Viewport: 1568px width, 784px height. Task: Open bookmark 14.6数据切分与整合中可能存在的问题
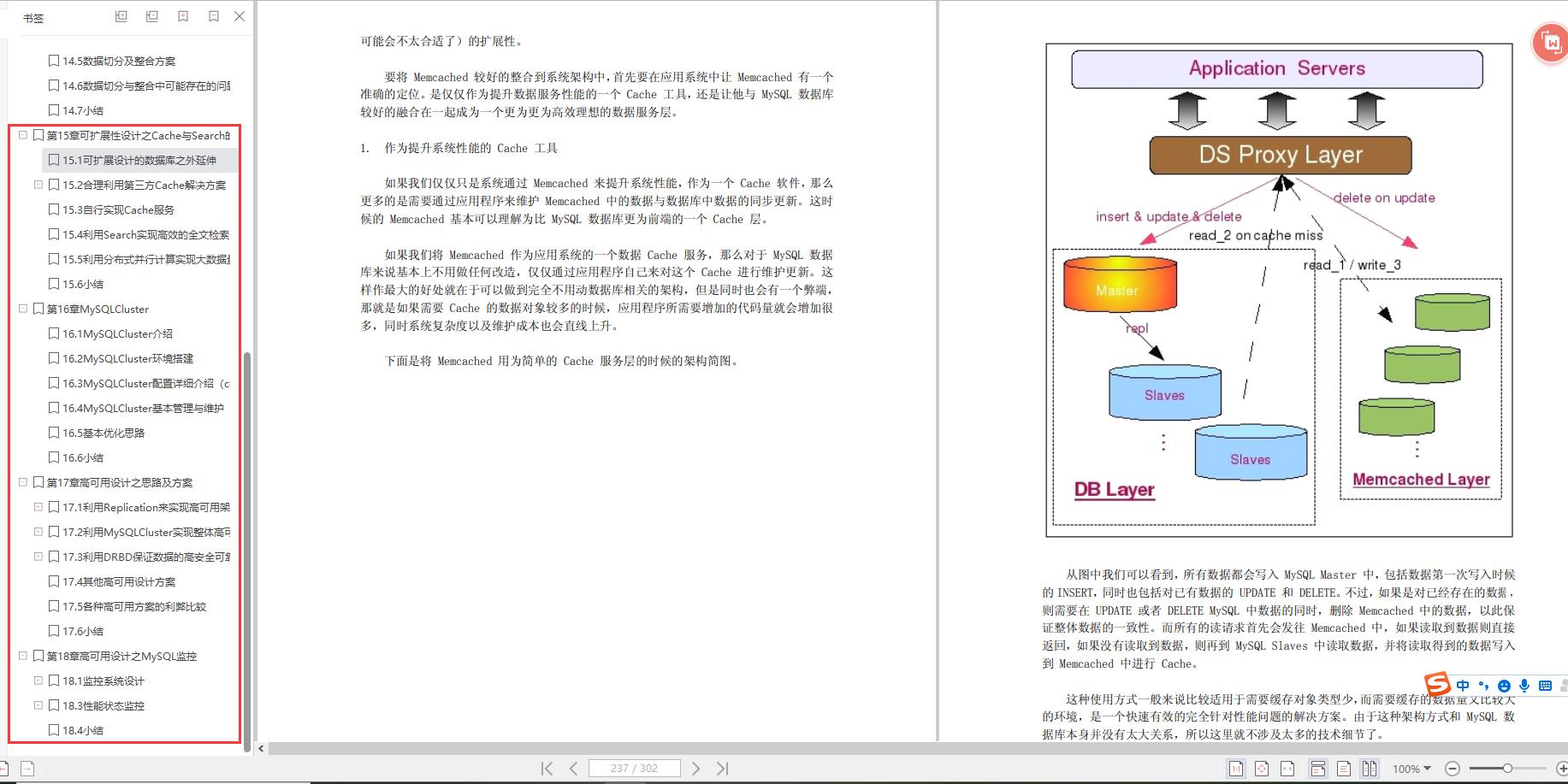146,85
